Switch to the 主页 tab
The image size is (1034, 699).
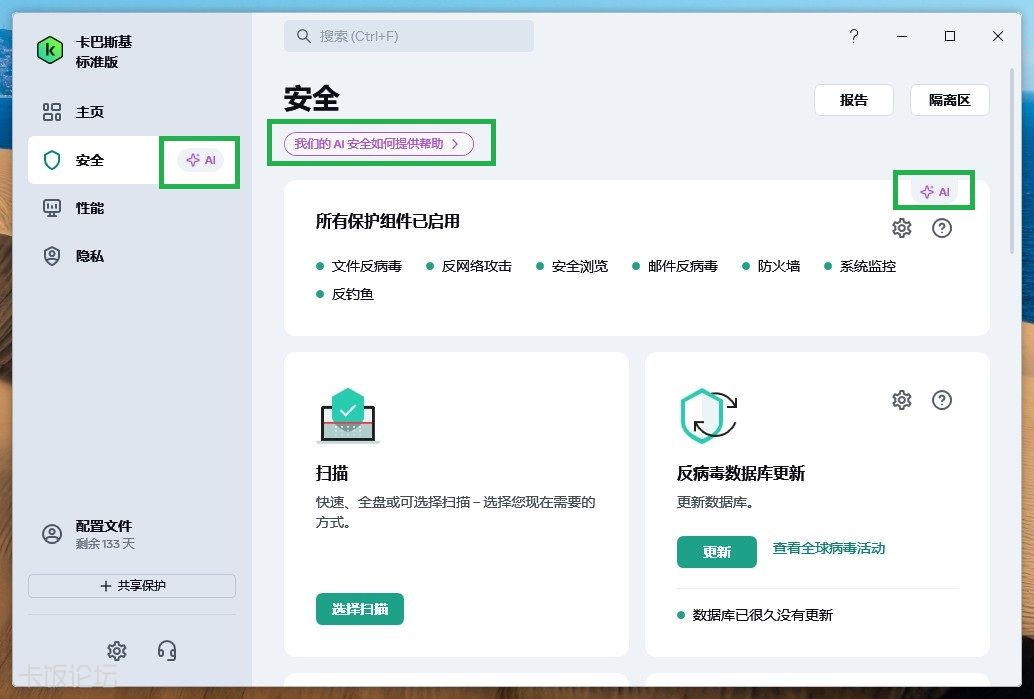[133, 112]
